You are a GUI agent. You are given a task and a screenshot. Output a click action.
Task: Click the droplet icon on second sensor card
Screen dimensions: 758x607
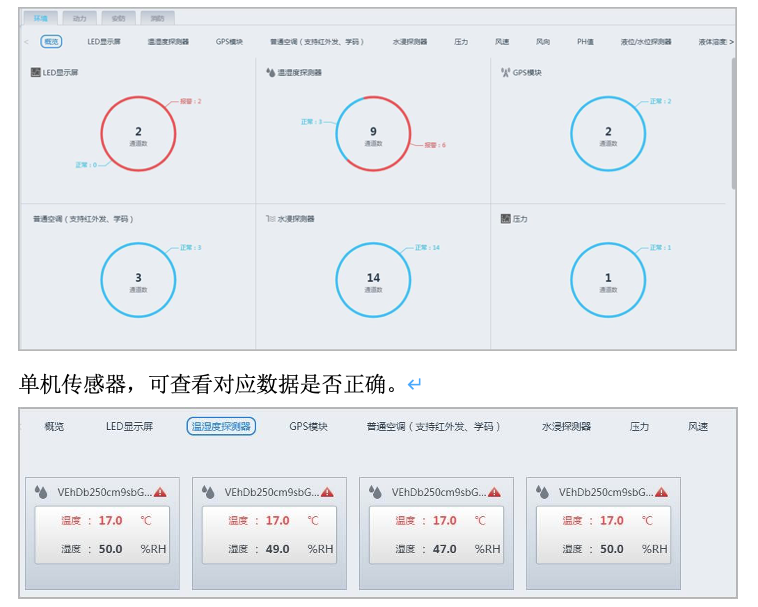pyautogui.click(x=209, y=492)
